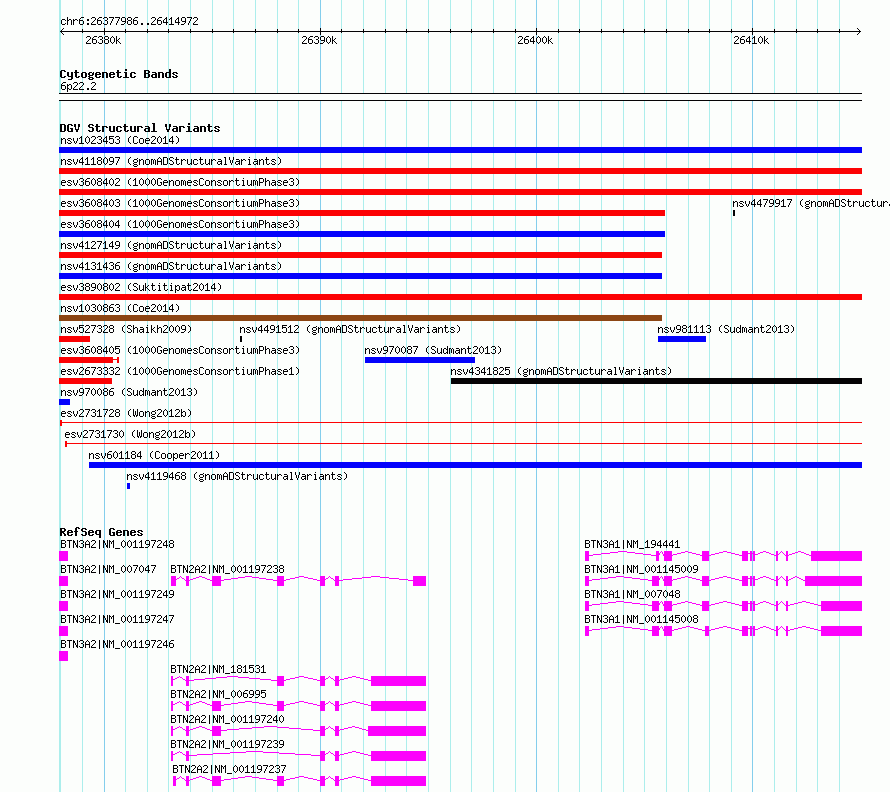Select the tiny nsv4119468 blue marker
890x792 pixels.
[x=128, y=486]
